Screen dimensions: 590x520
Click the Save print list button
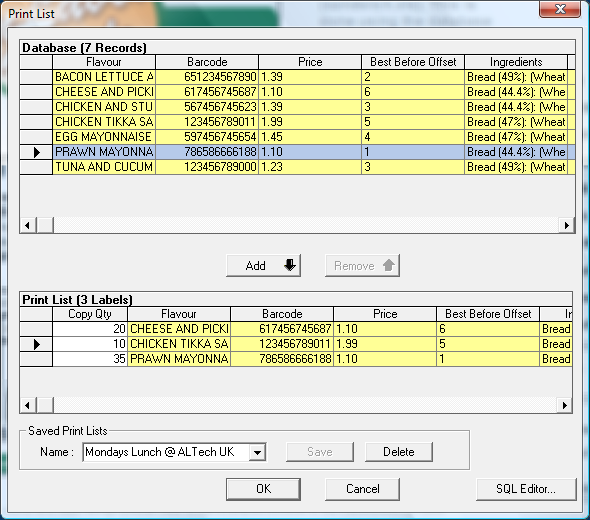(x=319, y=452)
